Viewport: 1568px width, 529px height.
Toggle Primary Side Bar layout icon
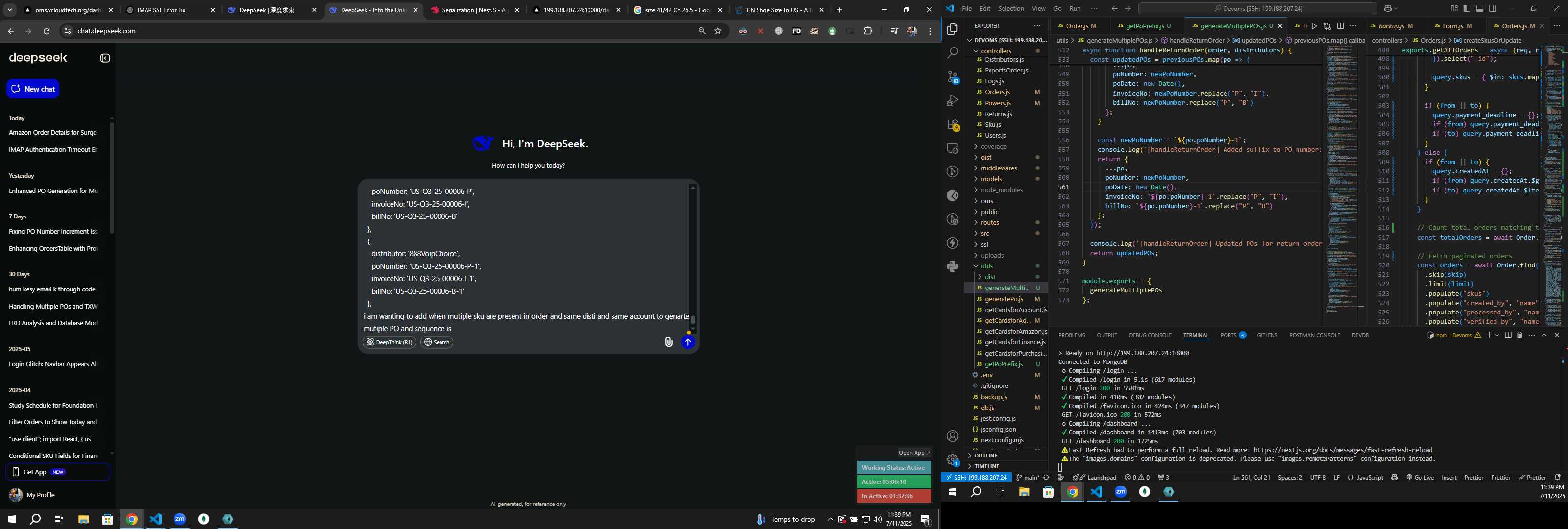click(x=1467, y=8)
